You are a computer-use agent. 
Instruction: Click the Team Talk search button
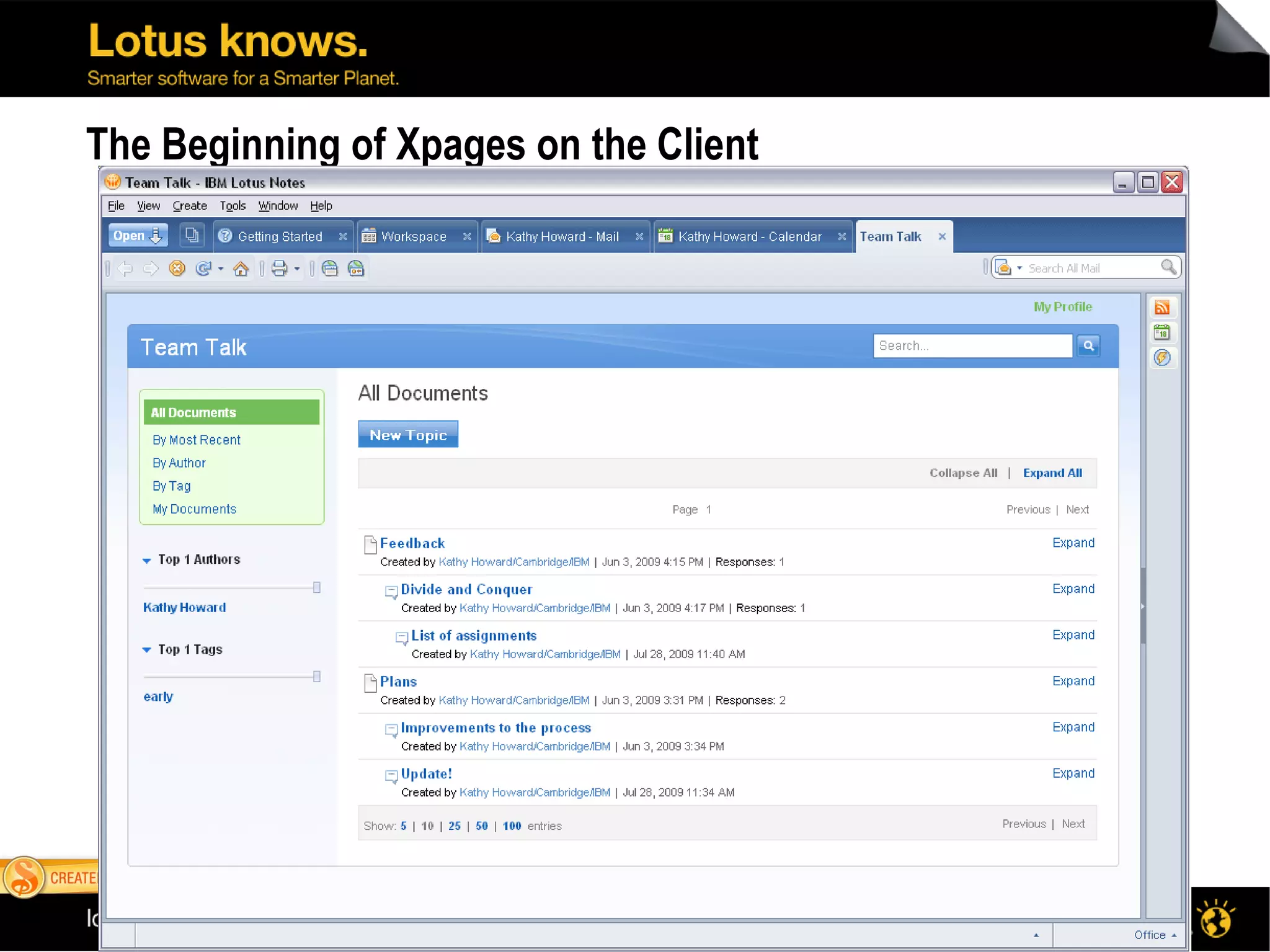[x=1088, y=346]
